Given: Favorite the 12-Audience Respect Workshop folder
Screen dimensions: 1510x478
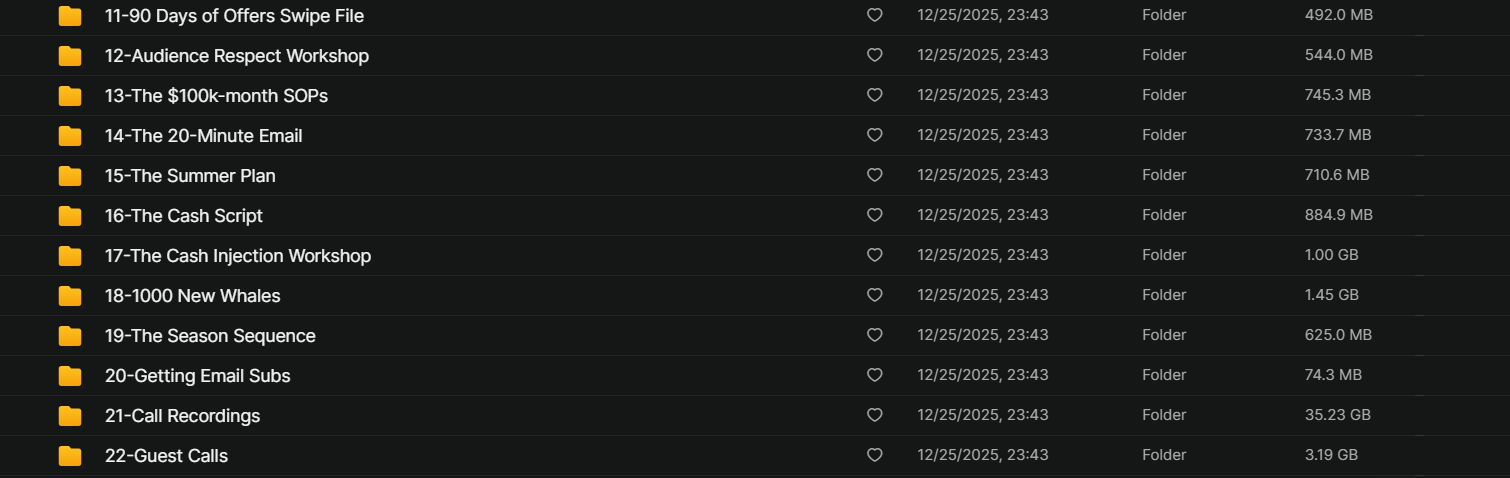Looking at the screenshot, I should coord(874,55).
